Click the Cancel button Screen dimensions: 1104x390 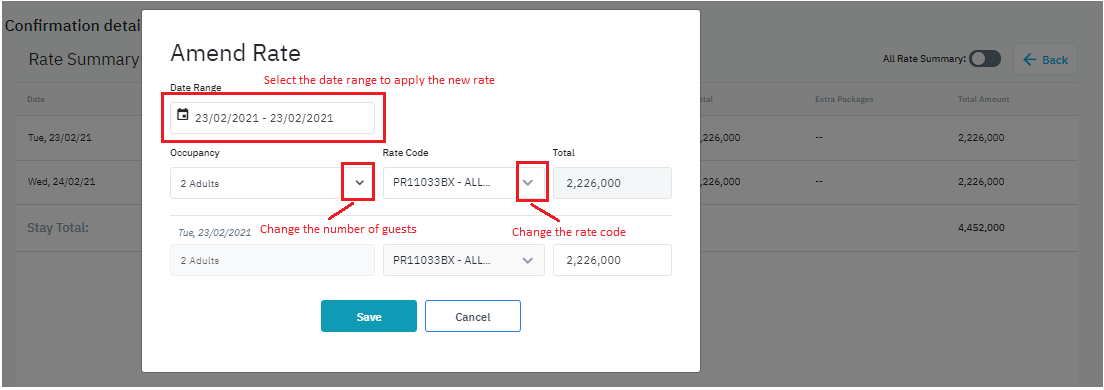[x=472, y=316]
